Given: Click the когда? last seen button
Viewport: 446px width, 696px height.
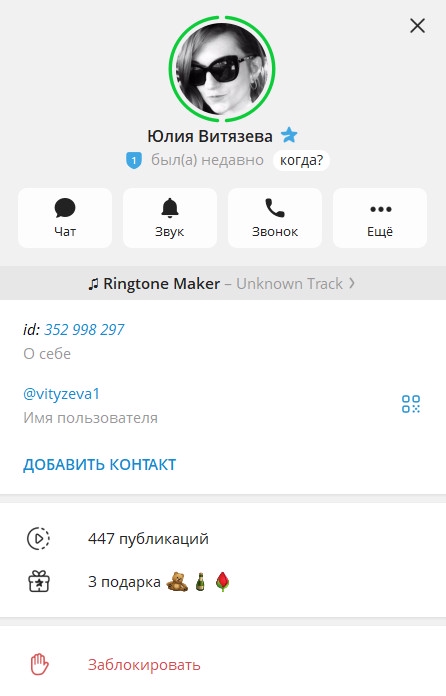Looking at the screenshot, I should pyautogui.click(x=301, y=160).
